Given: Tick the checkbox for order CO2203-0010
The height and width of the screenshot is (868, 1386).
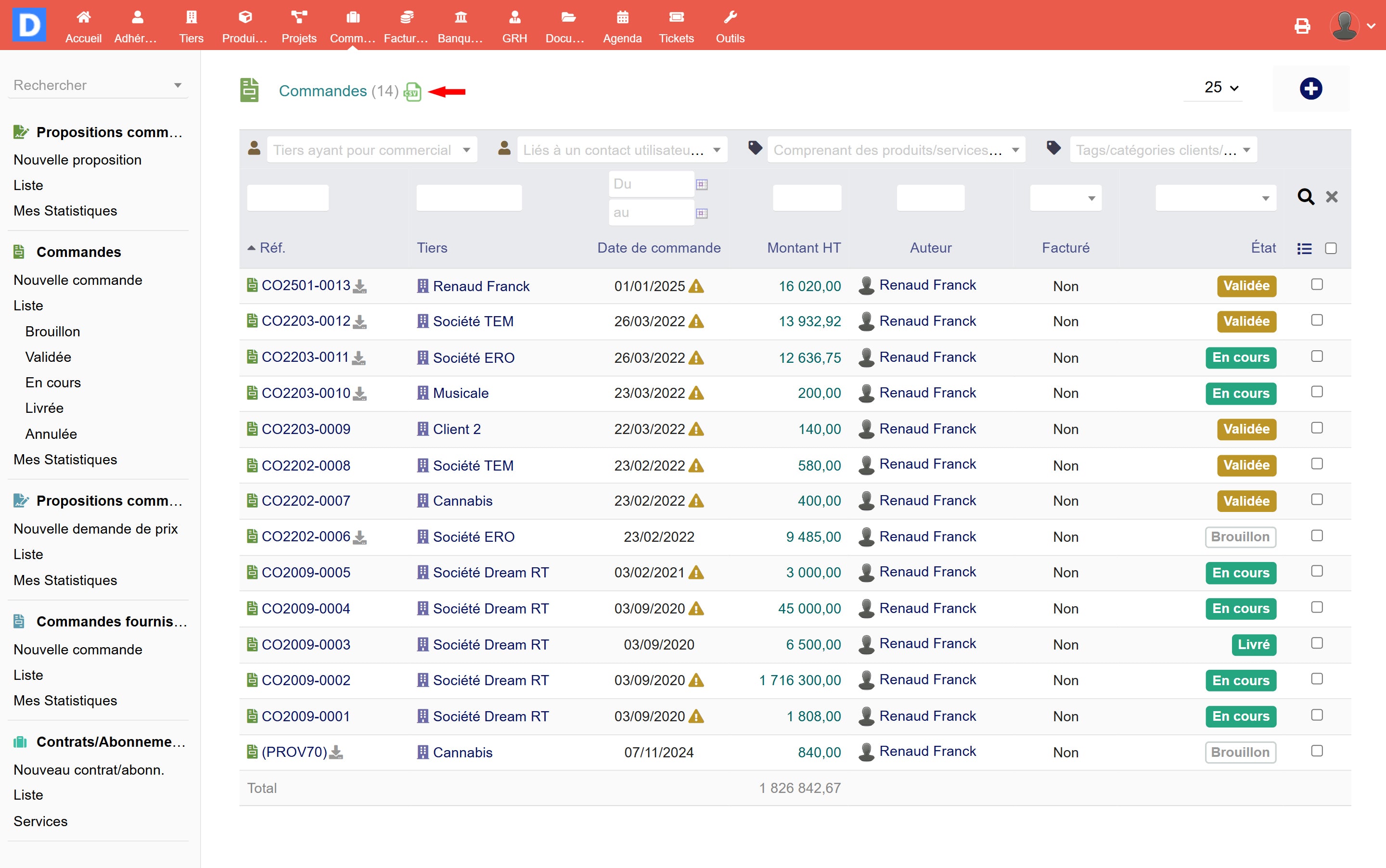Looking at the screenshot, I should coord(1317,392).
